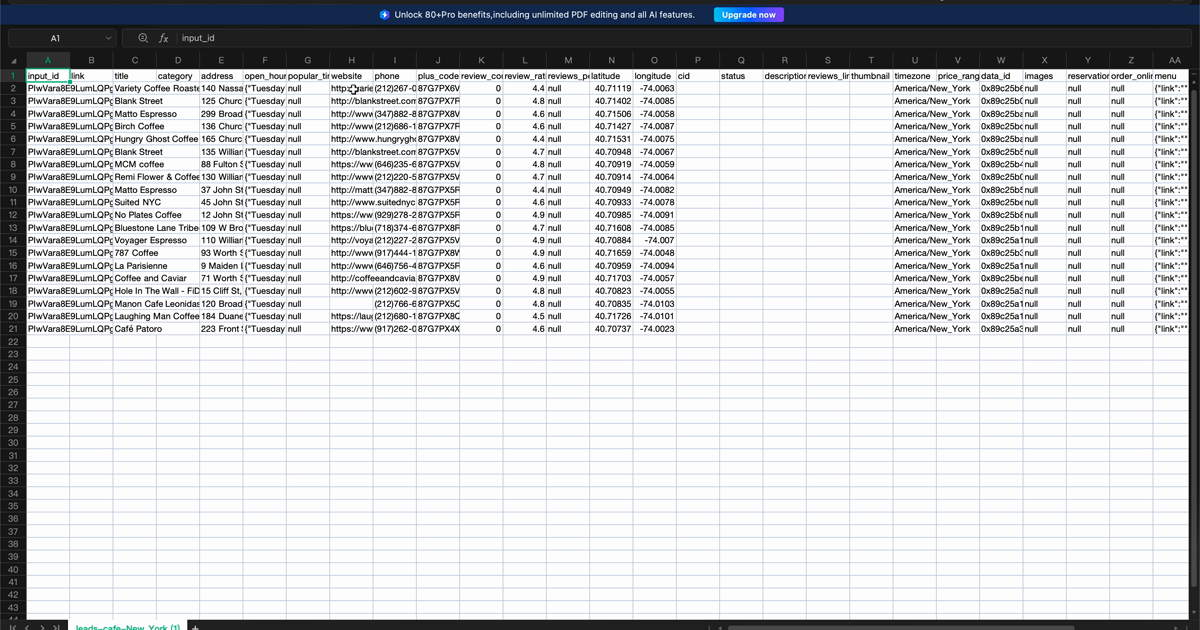Select the 'status' header cell
1200x630 pixels.
pos(742,76)
